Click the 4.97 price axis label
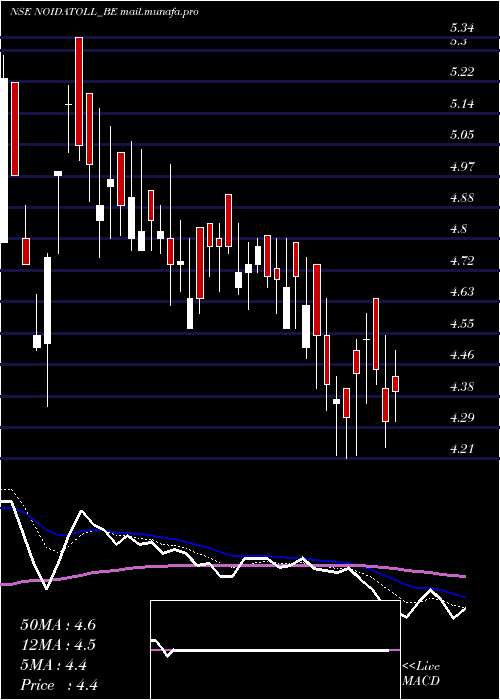Viewport: 500px width, 700px height. [x=462, y=167]
